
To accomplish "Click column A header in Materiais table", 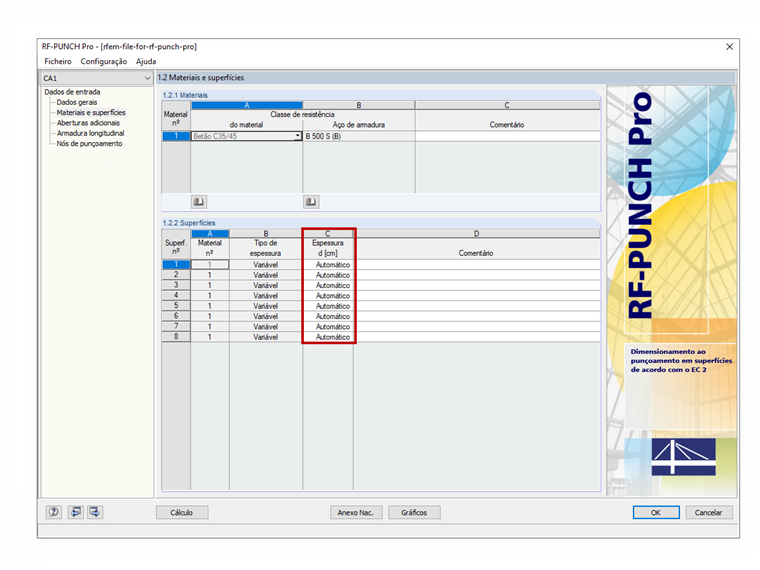I will (247, 105).
